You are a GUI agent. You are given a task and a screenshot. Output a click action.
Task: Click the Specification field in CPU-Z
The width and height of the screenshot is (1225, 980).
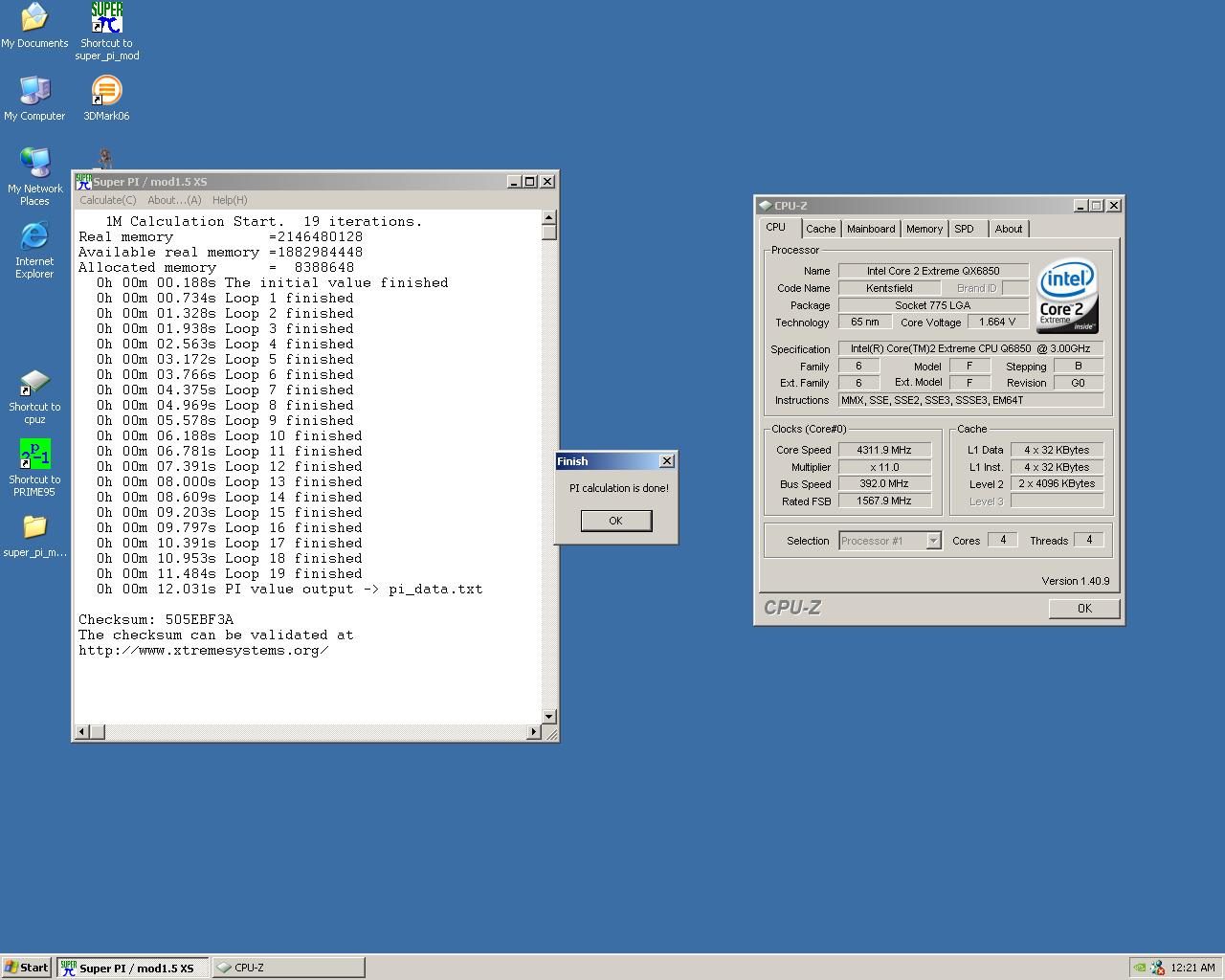pos(970,348)
